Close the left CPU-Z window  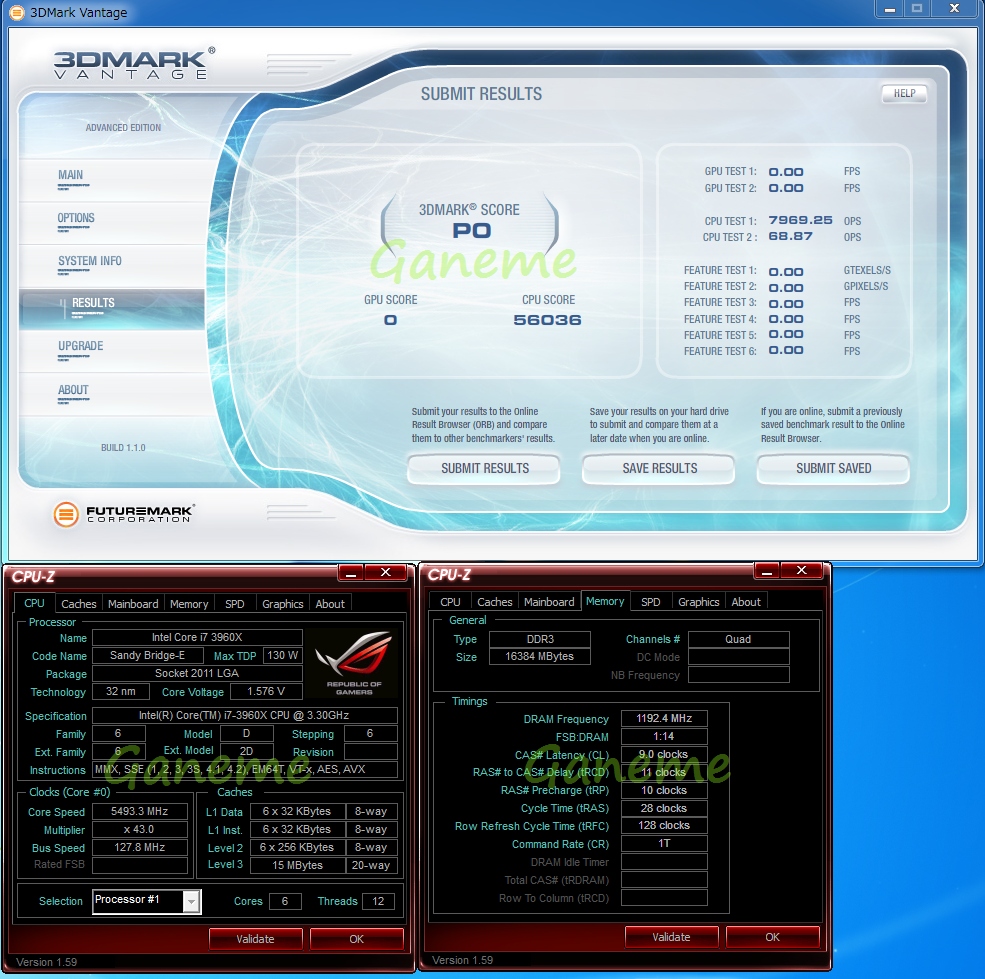pyautogui.click(x=386, y=572)
